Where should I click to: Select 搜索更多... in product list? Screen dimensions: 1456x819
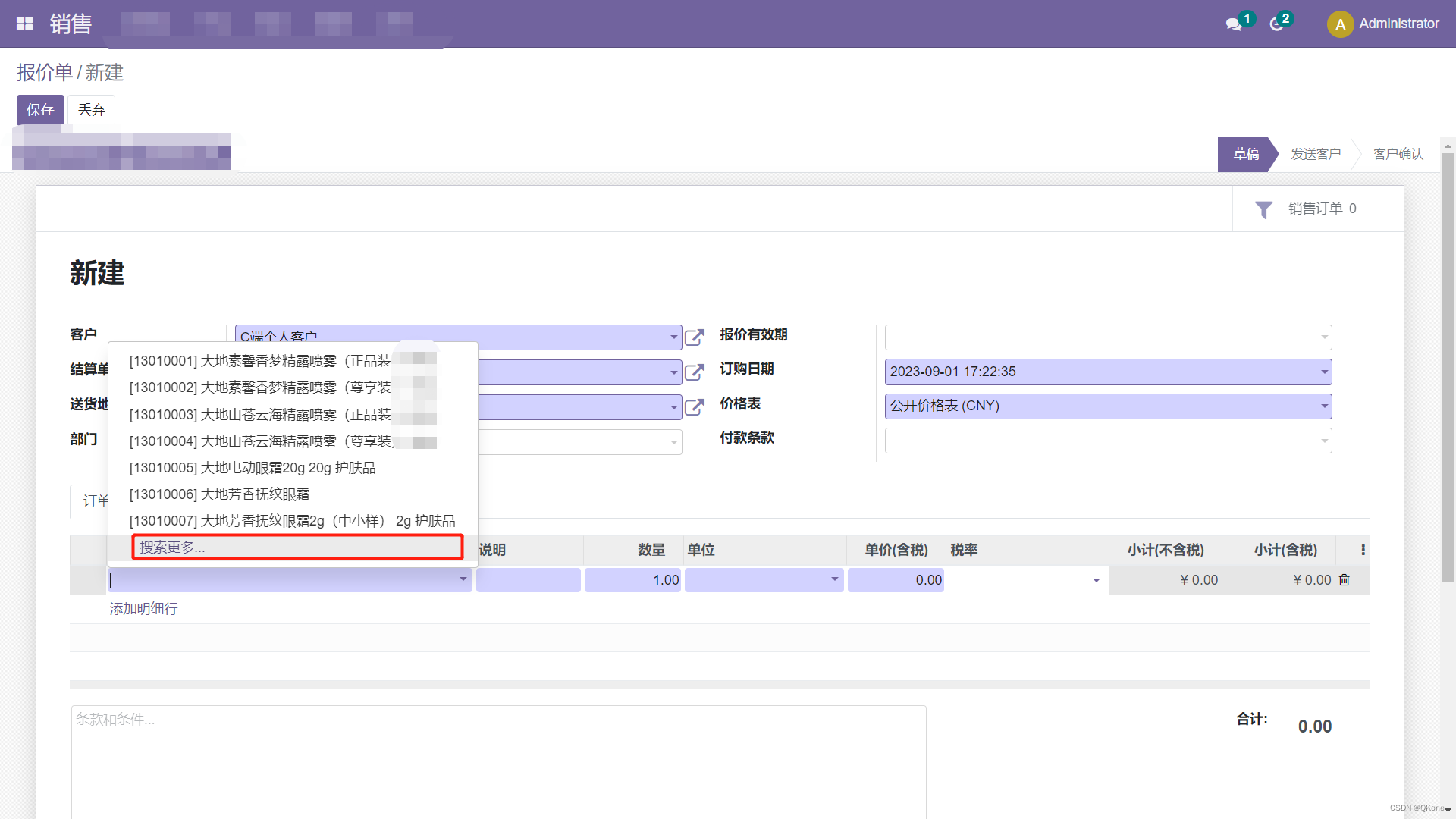point(297,547)
